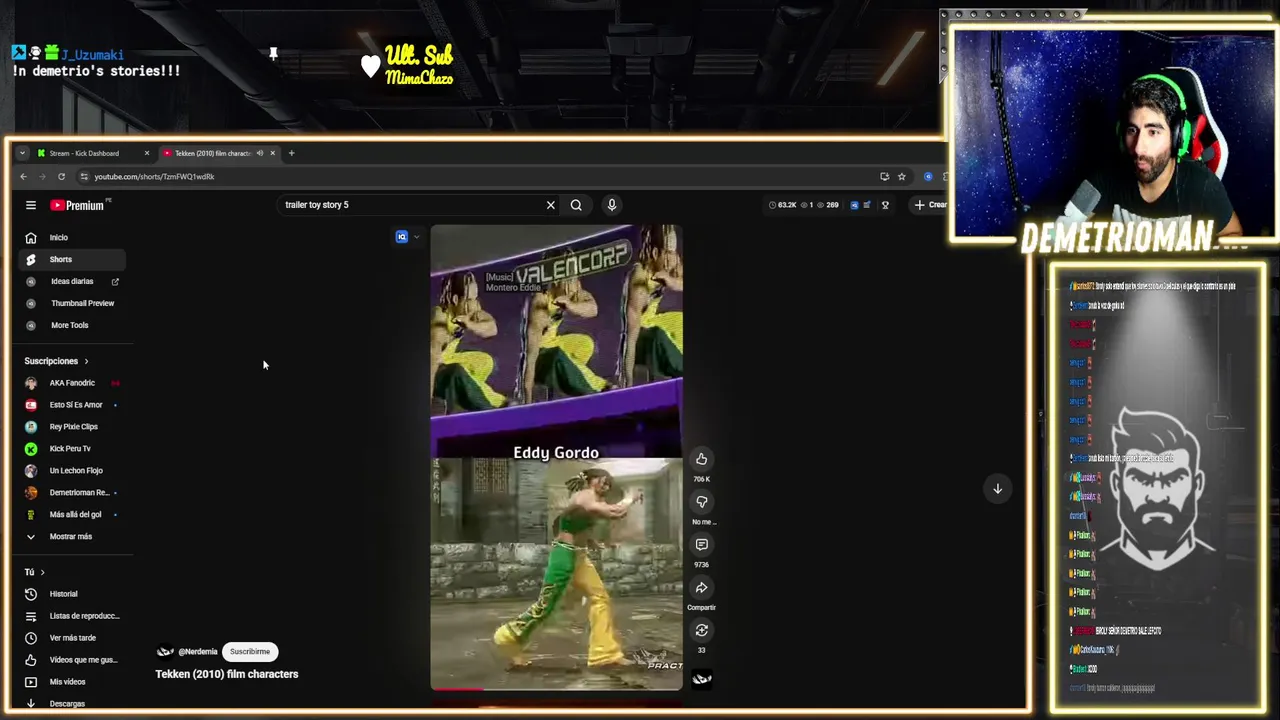Open Ver más tarde in sidebar
The height and width of the screenshot is (720, 1280).
click(x=71, y=638)
